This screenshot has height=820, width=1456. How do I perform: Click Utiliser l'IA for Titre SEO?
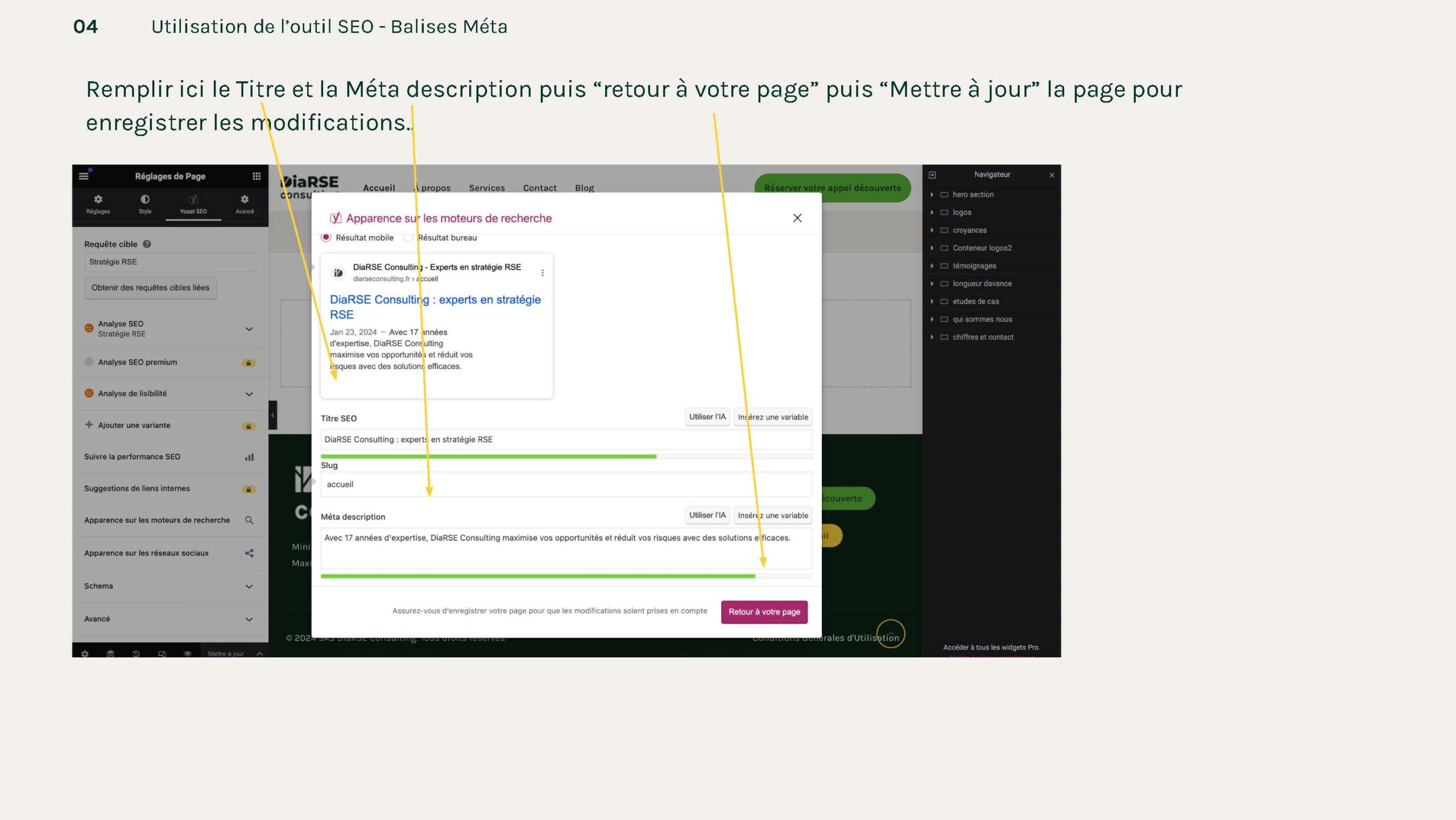pyautogui.click(x=707, y=417)
